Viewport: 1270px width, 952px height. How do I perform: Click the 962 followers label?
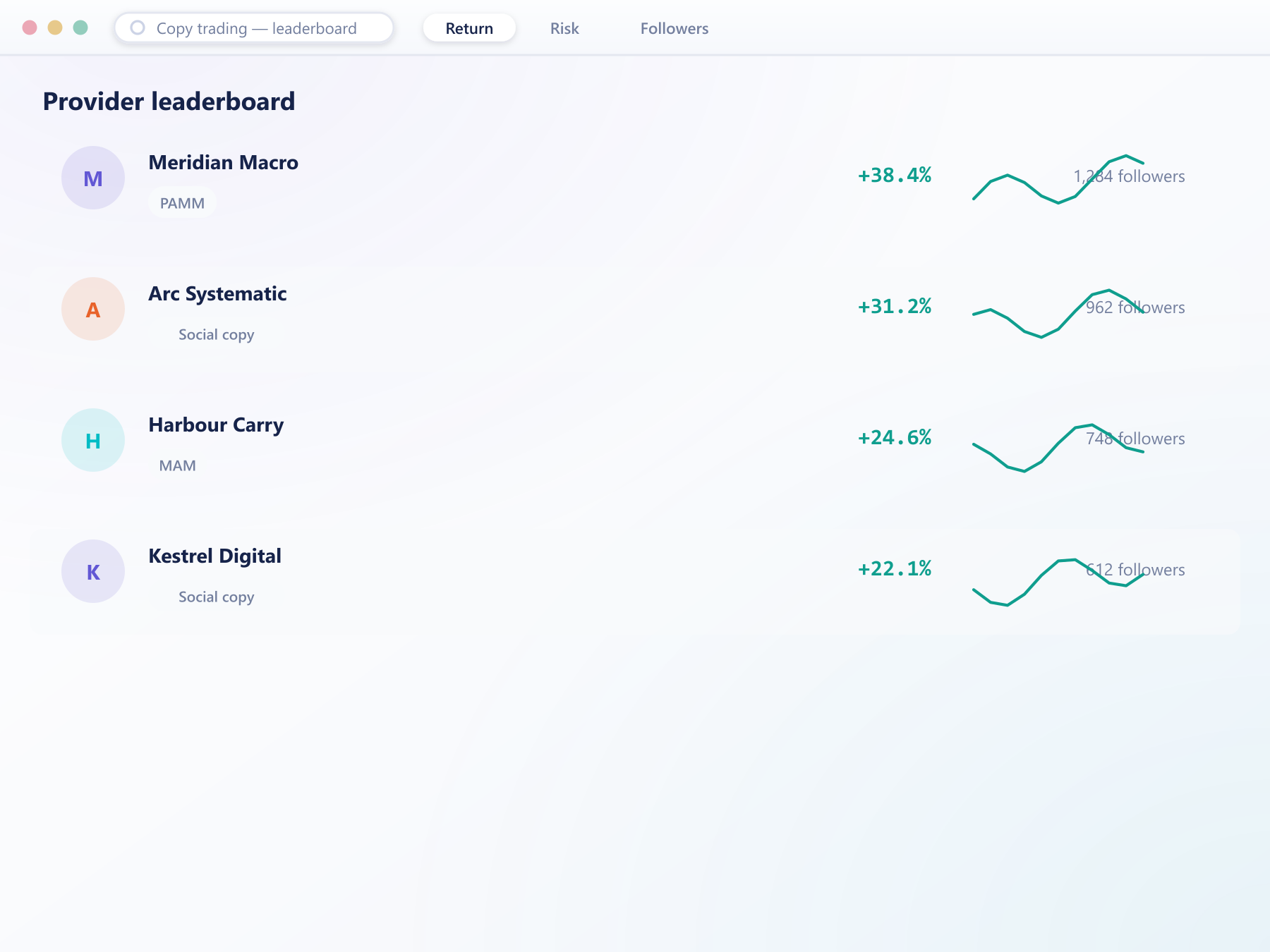[x=1135, y=307]
